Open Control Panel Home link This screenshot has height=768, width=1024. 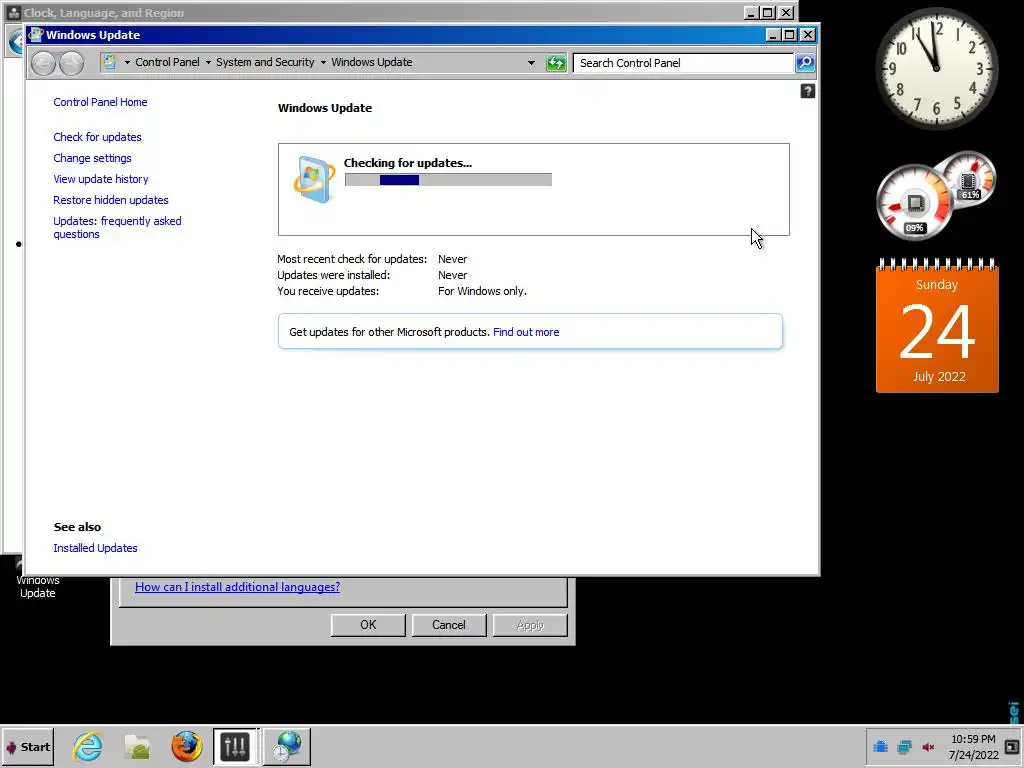[x=100, y=102]
